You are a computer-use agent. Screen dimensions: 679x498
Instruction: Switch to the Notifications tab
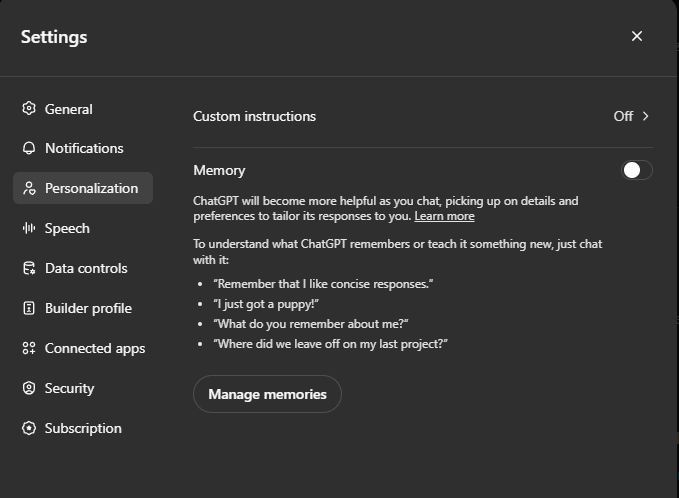click(x=84, y=148)
